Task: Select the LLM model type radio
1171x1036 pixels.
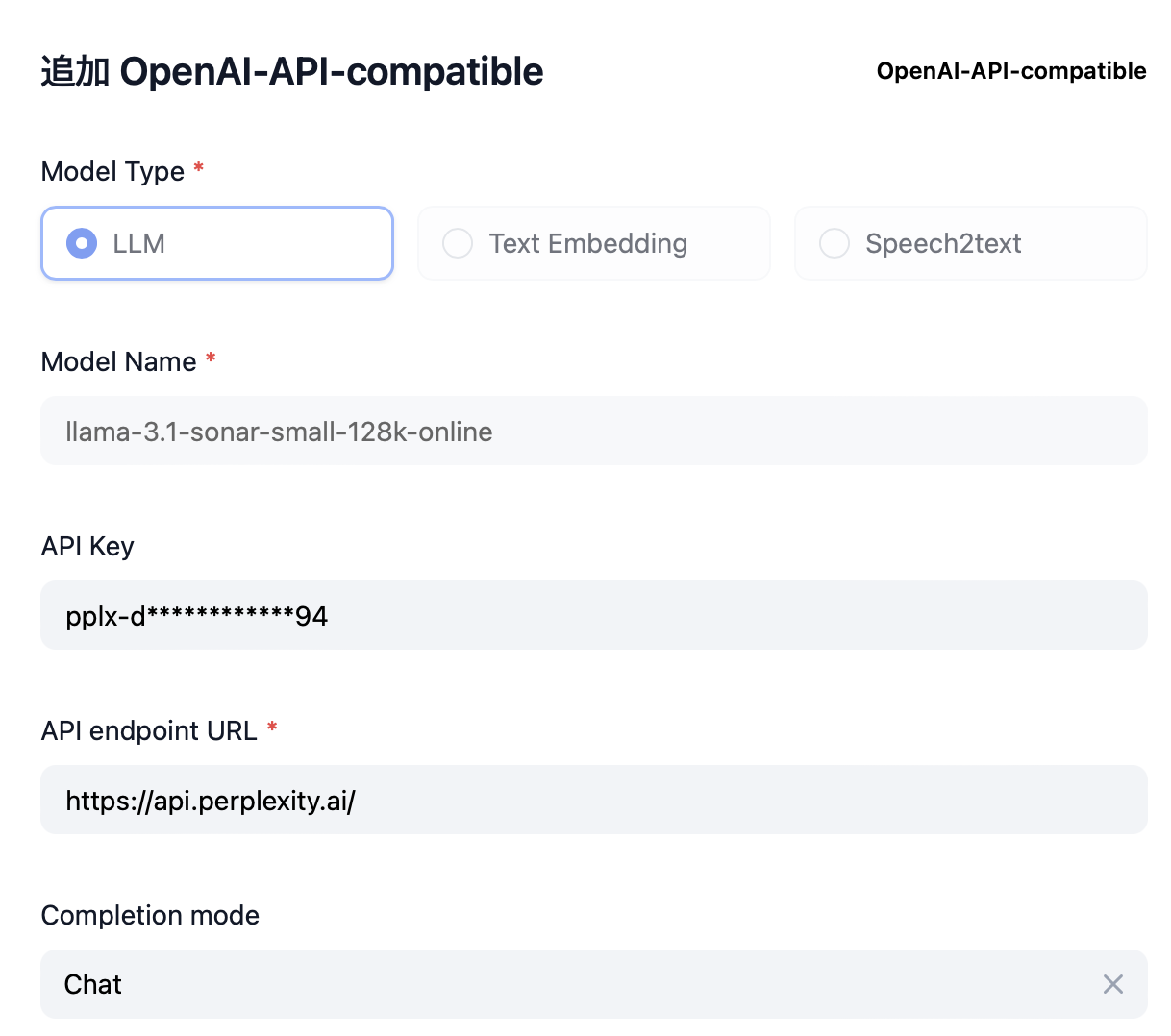Action: tap(217, 243)
